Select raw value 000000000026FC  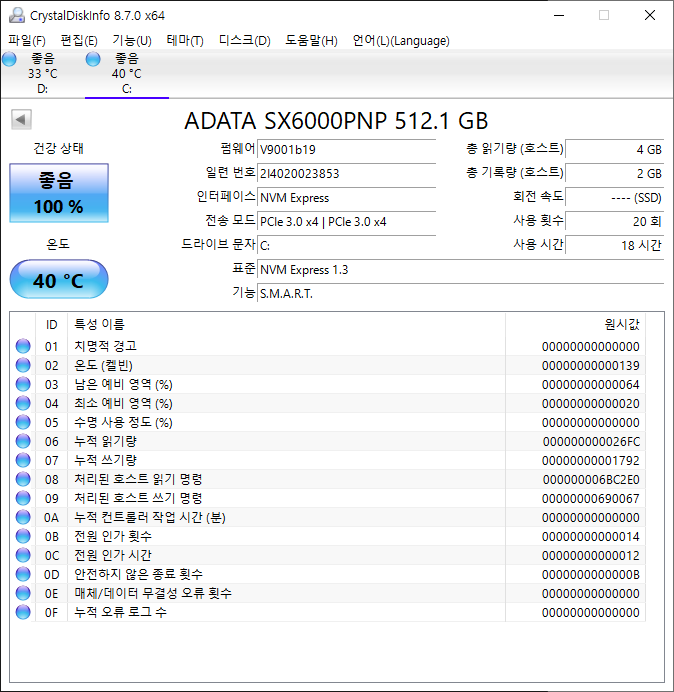pyautogui.click(x=591, y=441)
